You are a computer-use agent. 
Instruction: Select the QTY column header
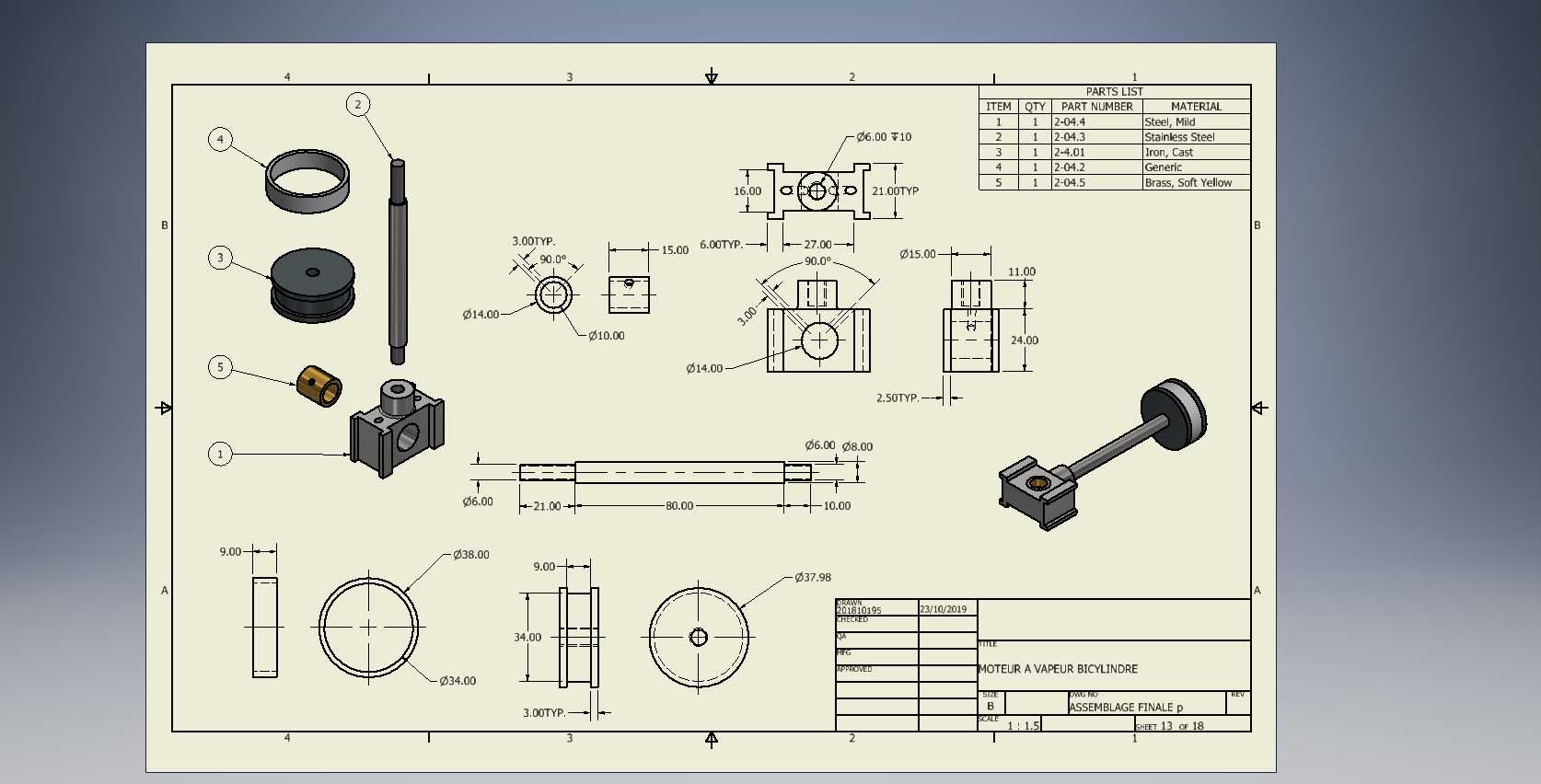point(1035,107)
